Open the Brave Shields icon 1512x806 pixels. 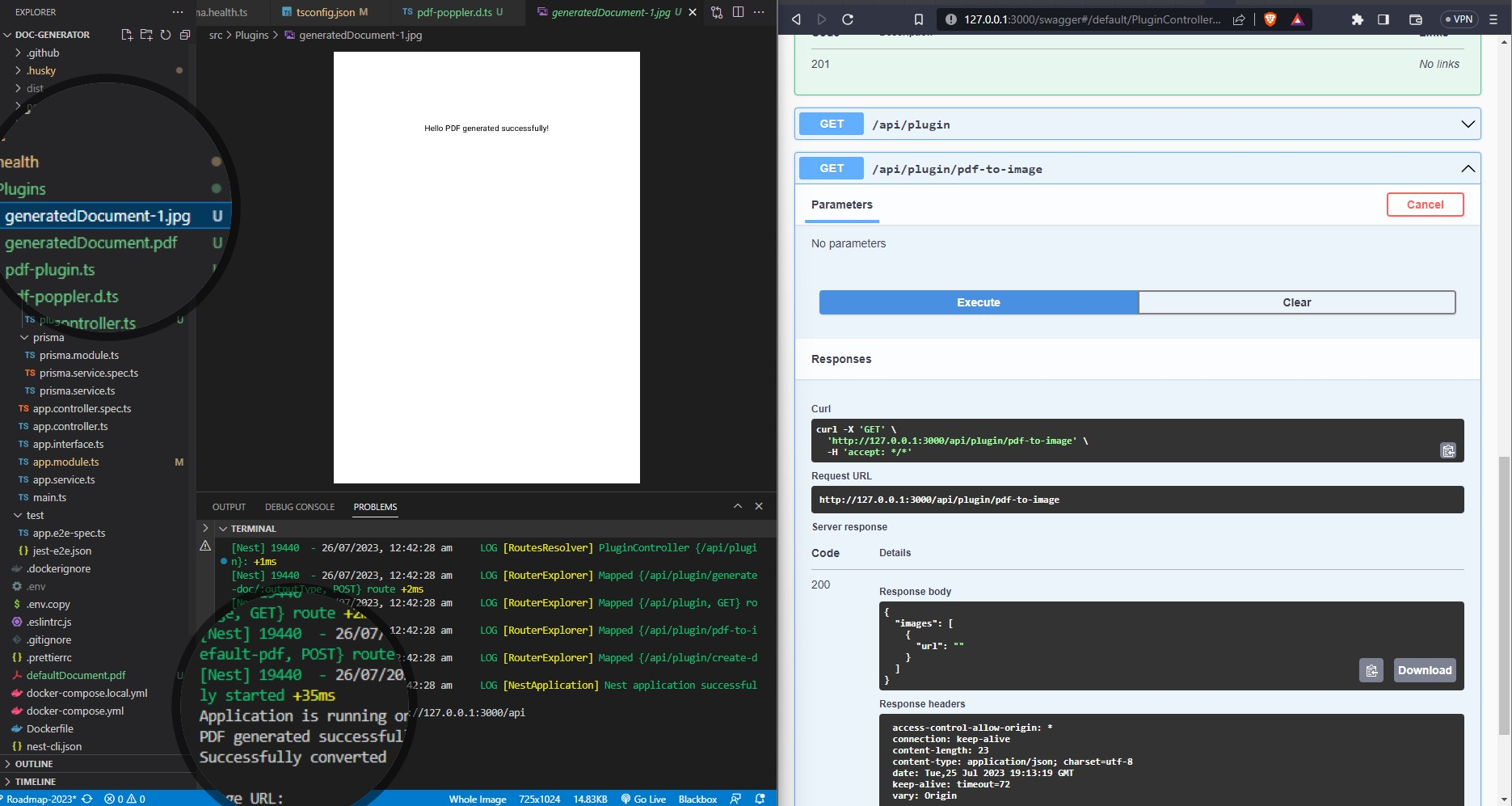point(1270,19)
